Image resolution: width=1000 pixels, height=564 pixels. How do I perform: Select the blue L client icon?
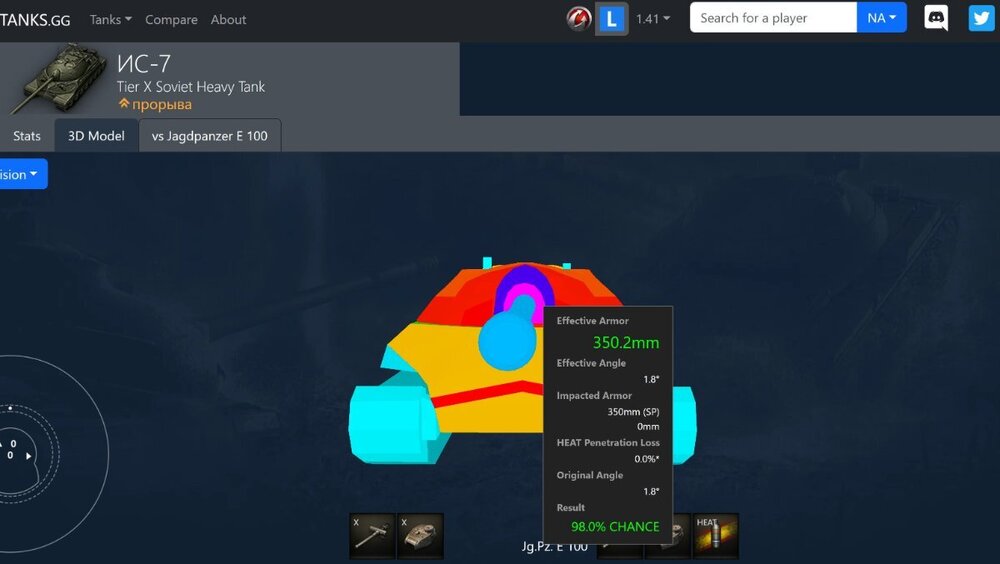(612, 19)
